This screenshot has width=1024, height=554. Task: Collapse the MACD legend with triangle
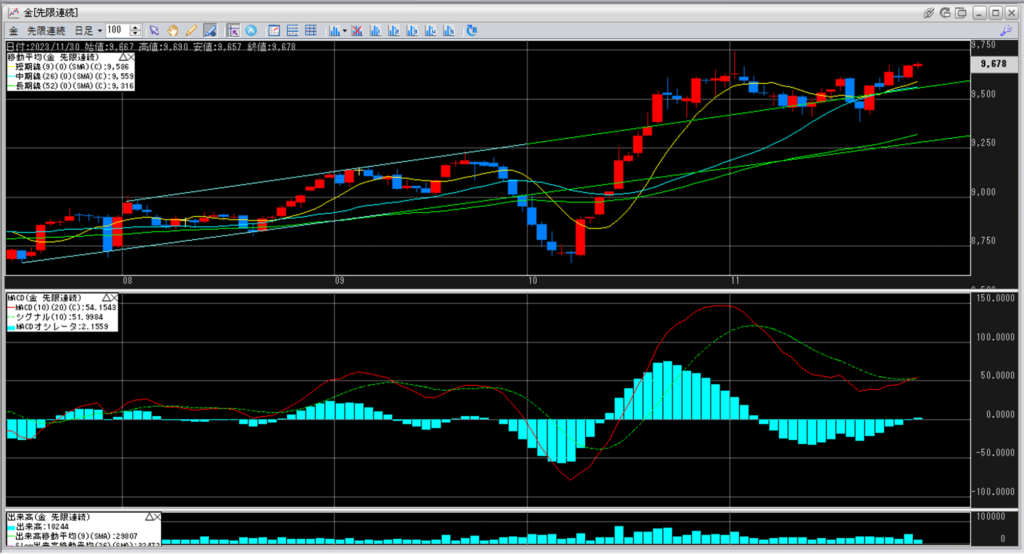point(106,298)
